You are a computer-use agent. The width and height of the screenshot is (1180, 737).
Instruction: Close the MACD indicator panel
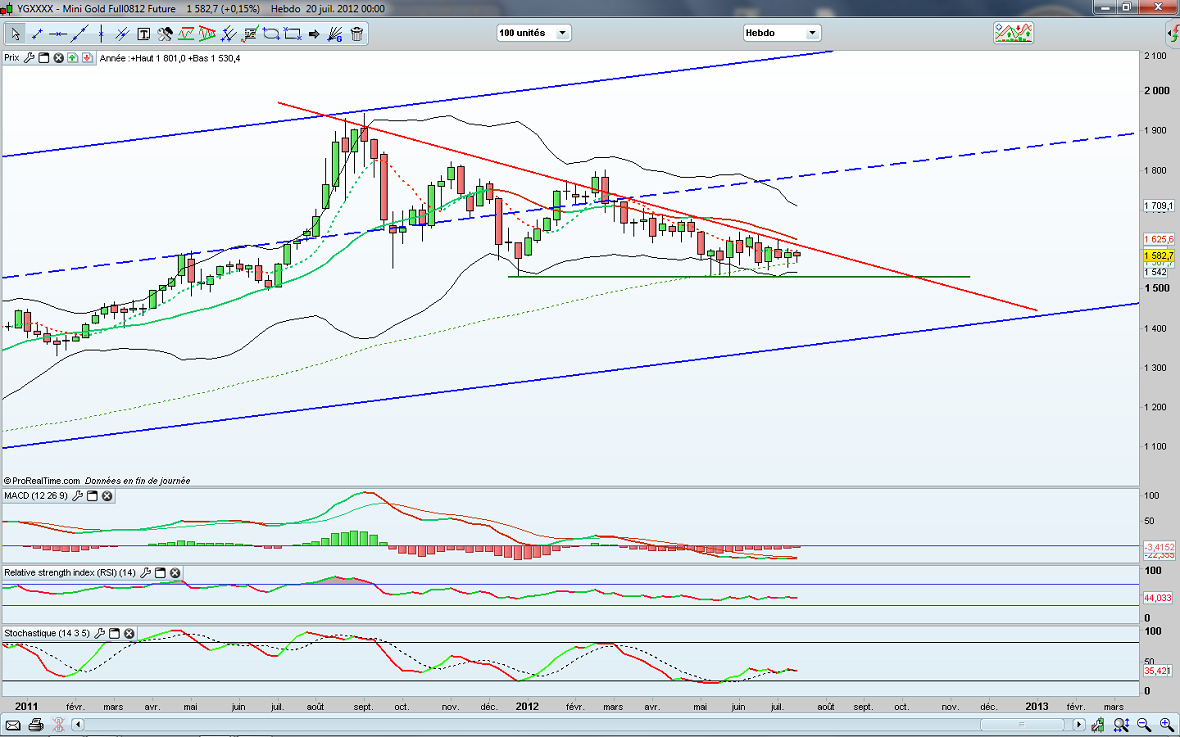pyautogui.click(x=107, y=496)
